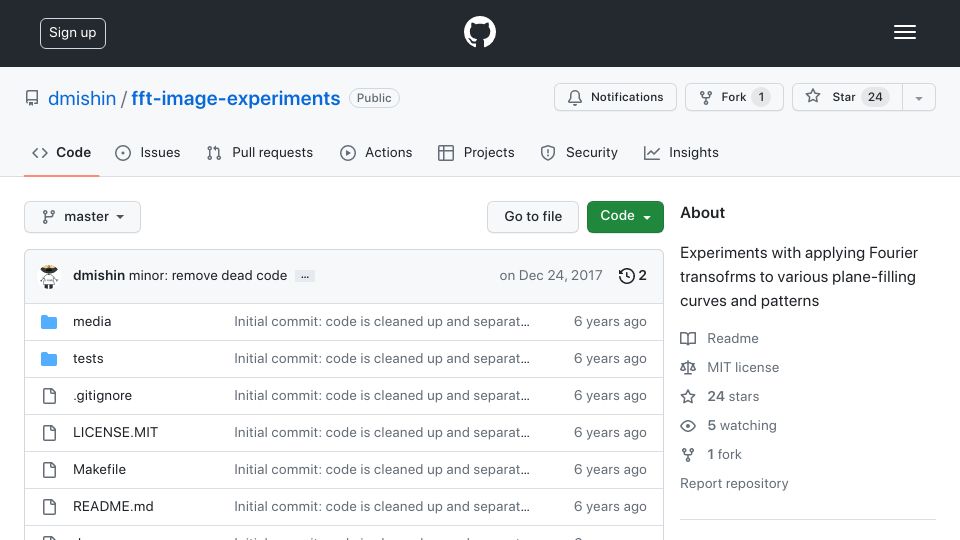Select the Code tab
The height and width of the screenshot is (540, 960).
tap(62, 152)
